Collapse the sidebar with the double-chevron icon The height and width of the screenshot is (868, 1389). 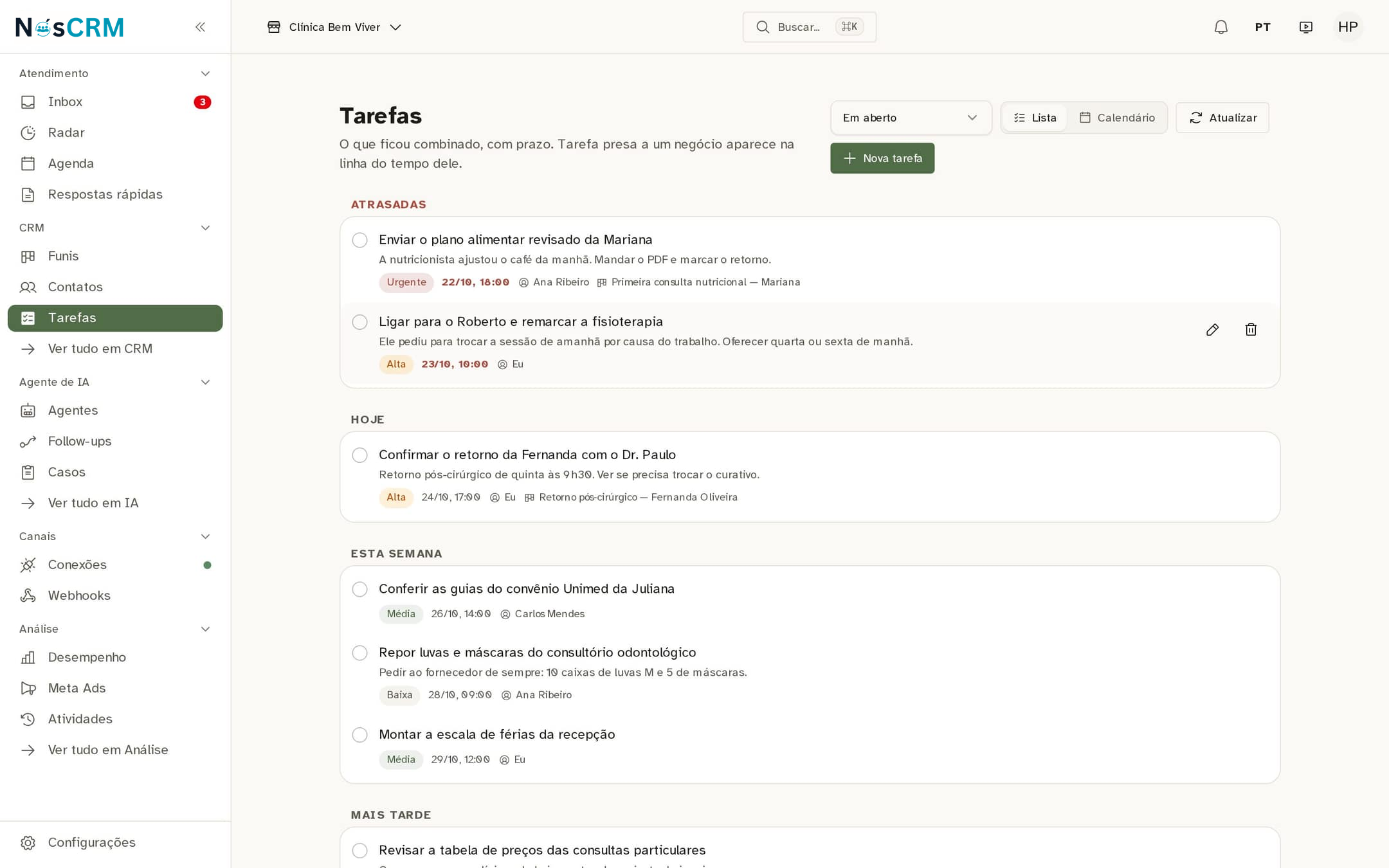[x=200, y=27]
